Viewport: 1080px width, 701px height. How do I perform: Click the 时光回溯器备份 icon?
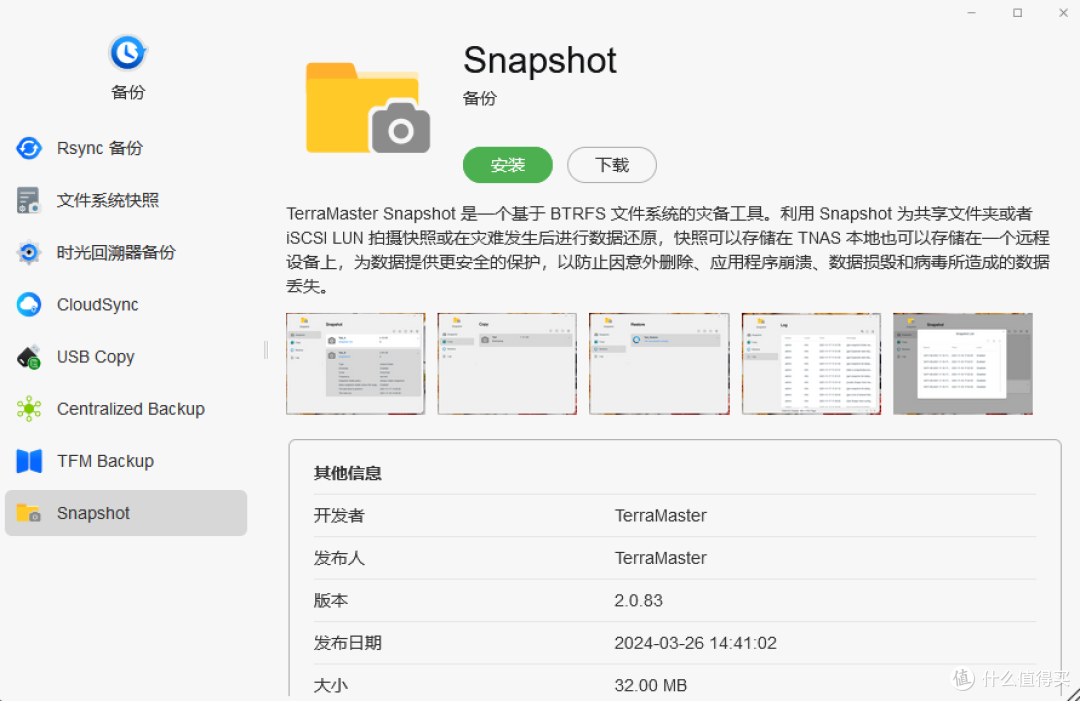pyautogui.click(x=29, y=253)
